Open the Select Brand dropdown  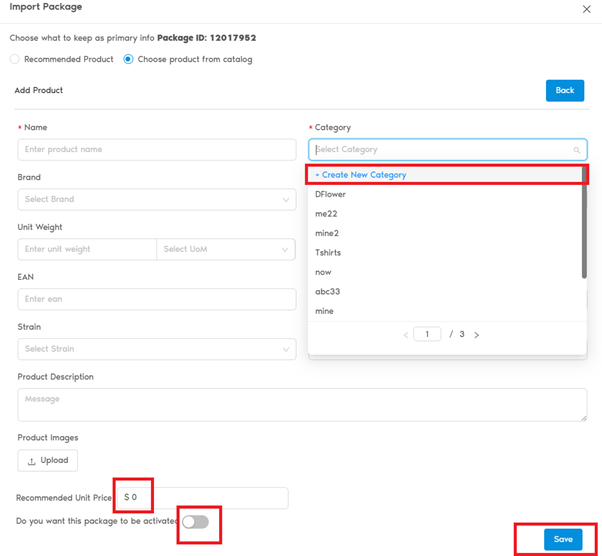(x=157, y=199)
